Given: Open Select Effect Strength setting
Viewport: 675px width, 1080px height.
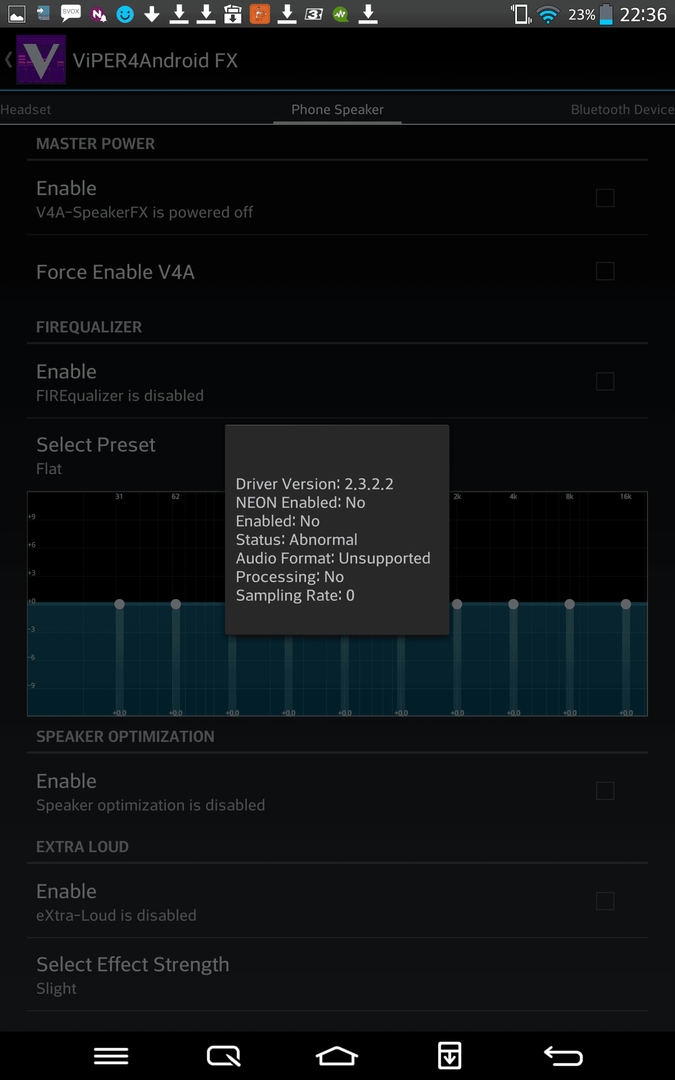Looking at the screenshot, I should click(x=133, y=975).
